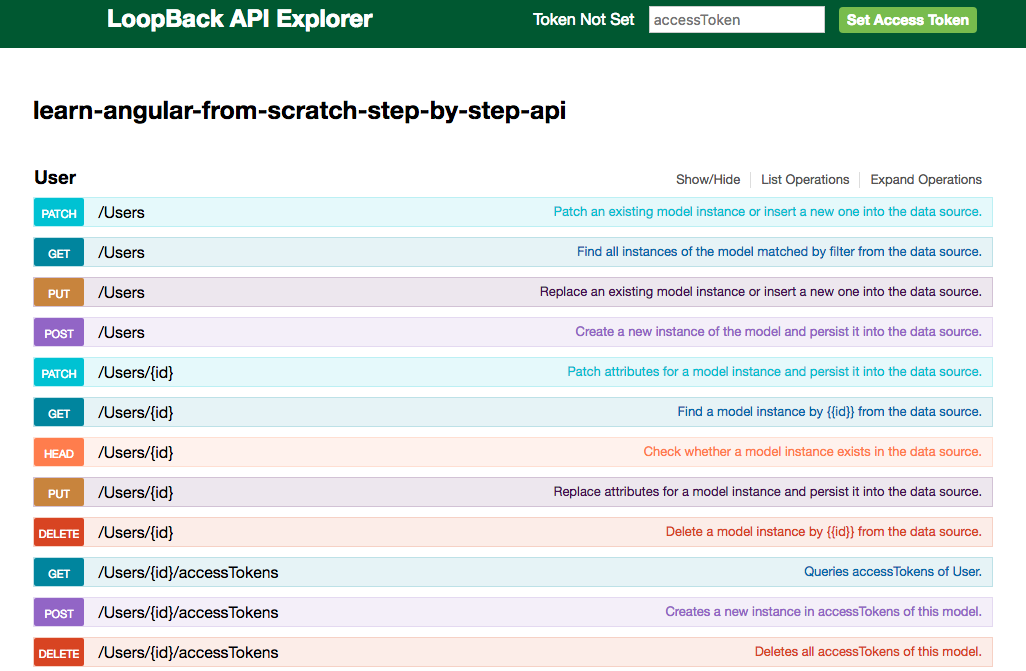Click the PATCH badge for /Users
Screen dimensions: 1026x671
[x=59, y=213]
